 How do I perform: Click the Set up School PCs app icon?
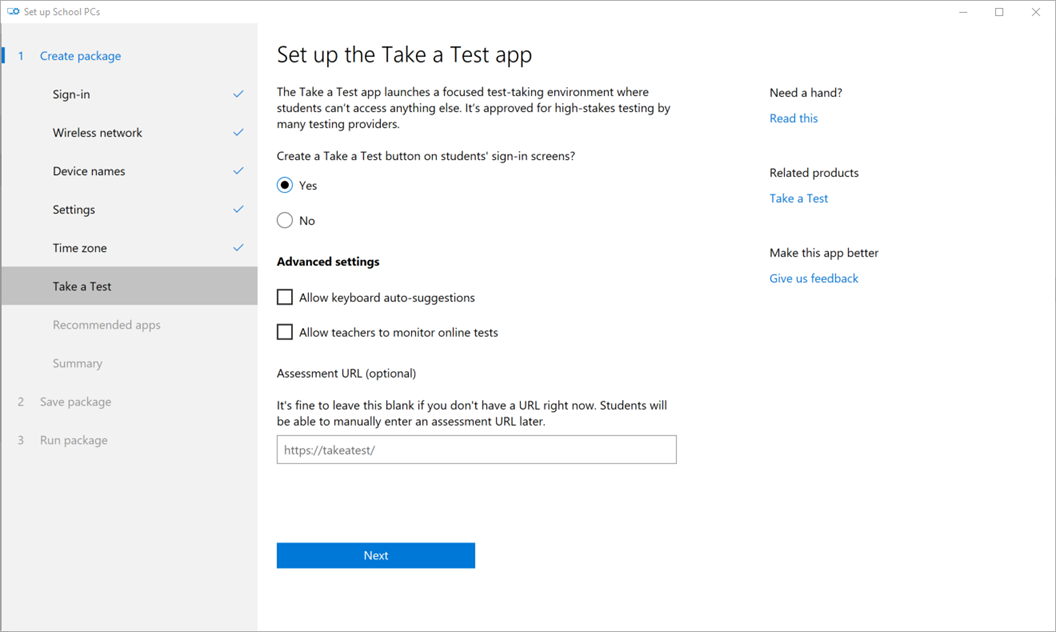(13, 12)
